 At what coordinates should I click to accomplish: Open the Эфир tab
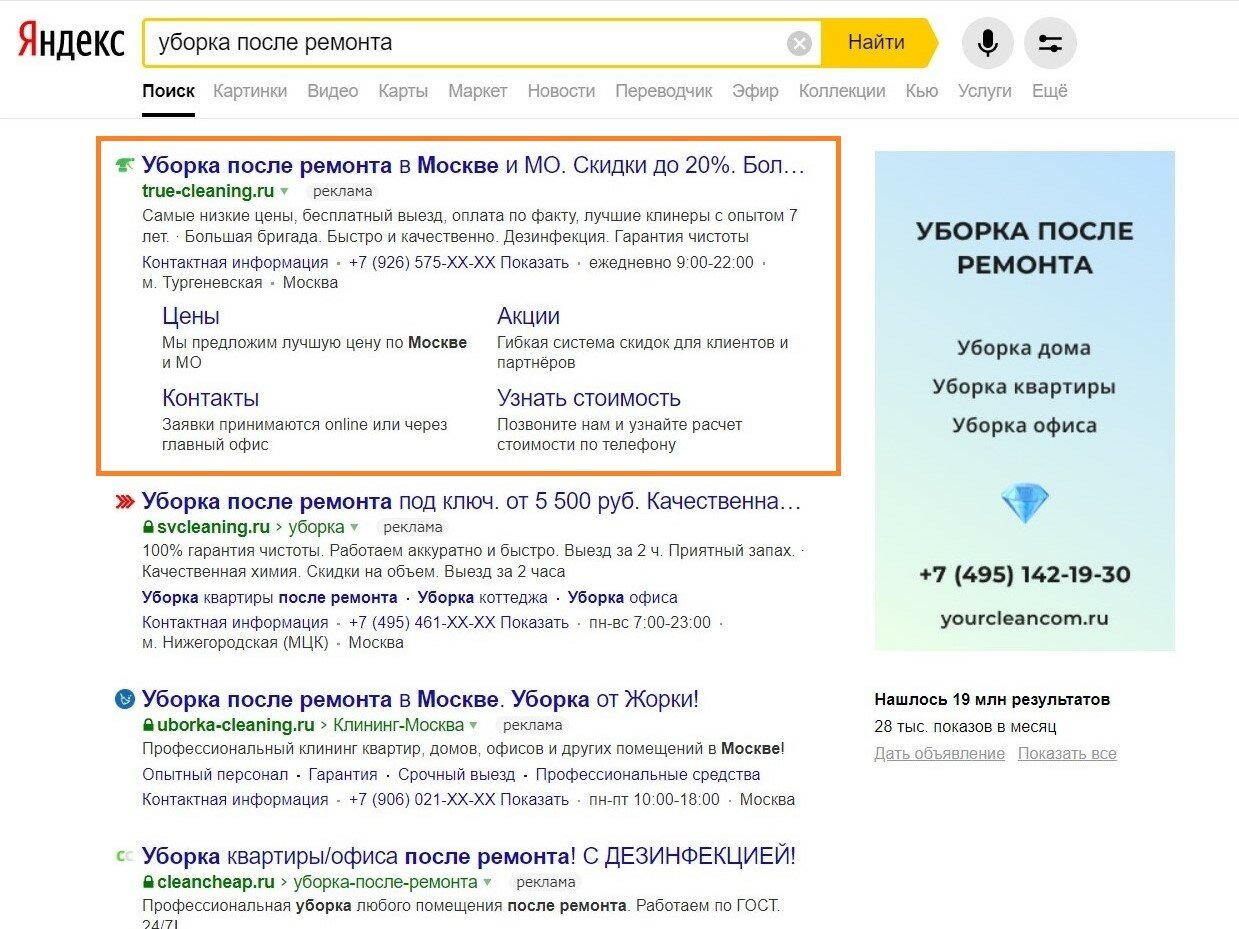[x=755, y=91]
